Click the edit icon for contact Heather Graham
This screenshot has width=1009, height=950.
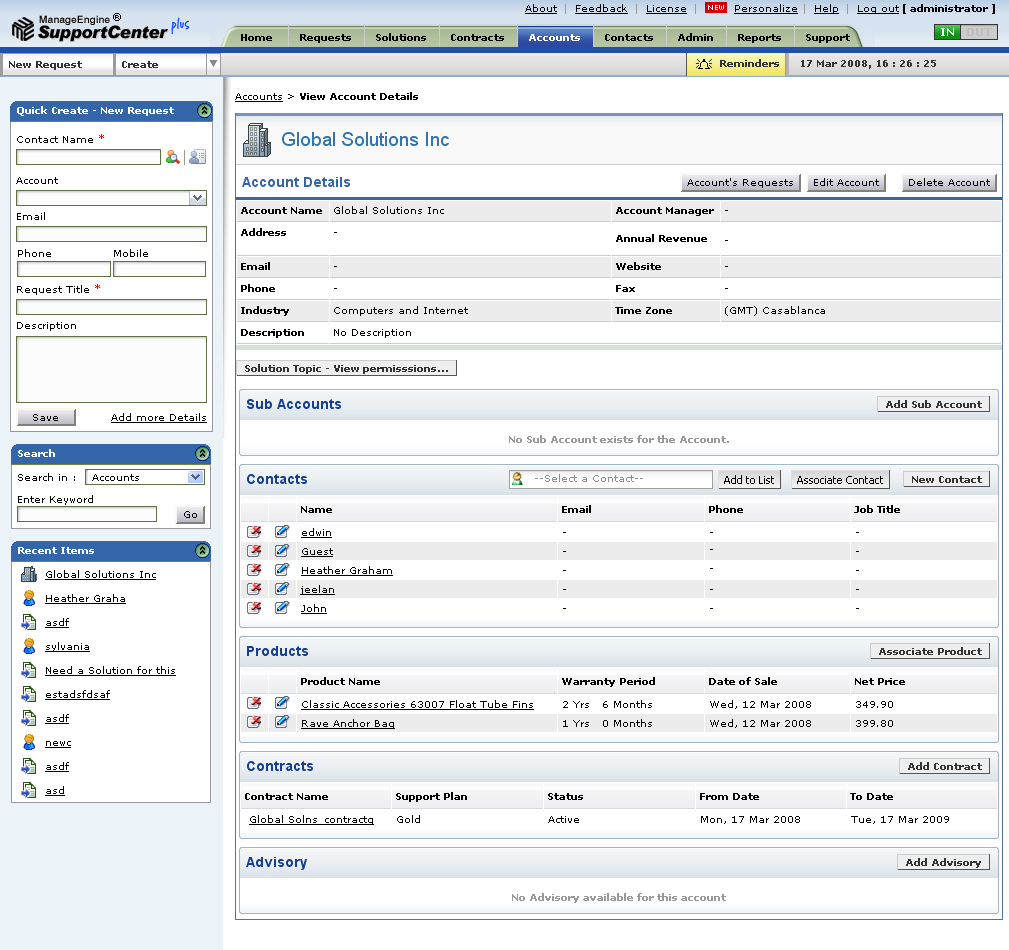tap(282, 570)
